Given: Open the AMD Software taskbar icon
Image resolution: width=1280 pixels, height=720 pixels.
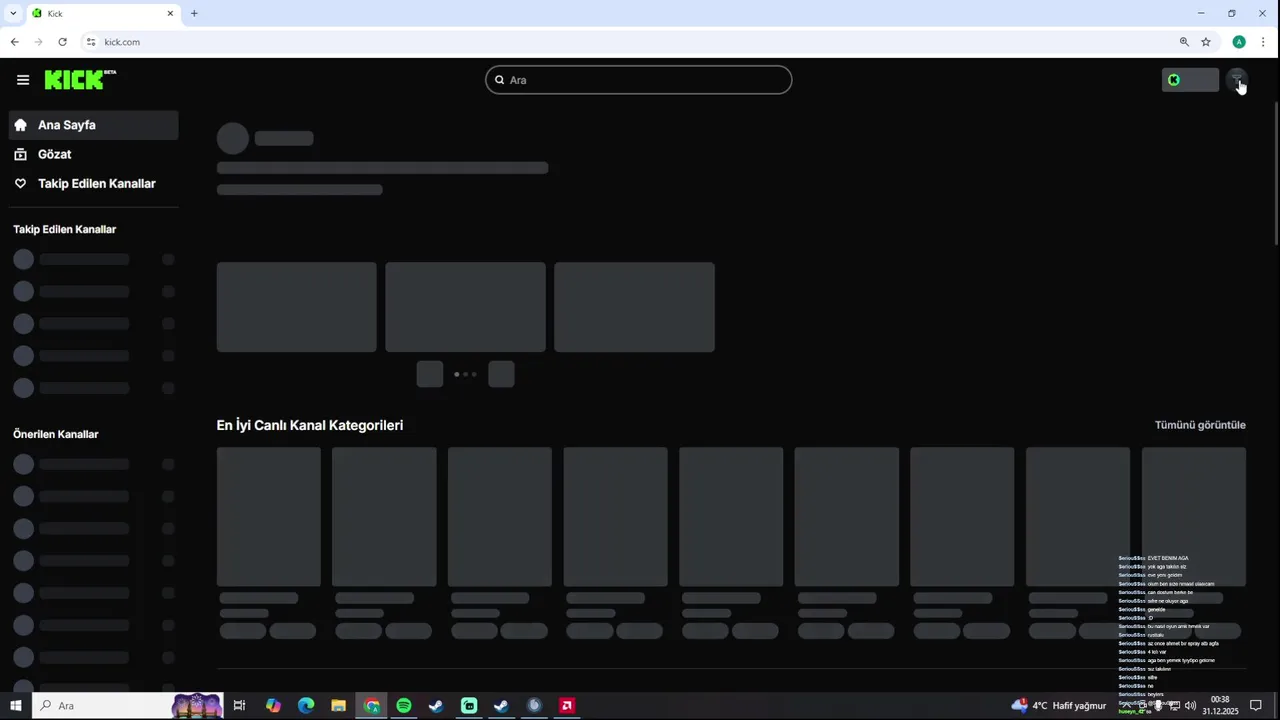Looking at the screenshot, I should click(567, 706).
